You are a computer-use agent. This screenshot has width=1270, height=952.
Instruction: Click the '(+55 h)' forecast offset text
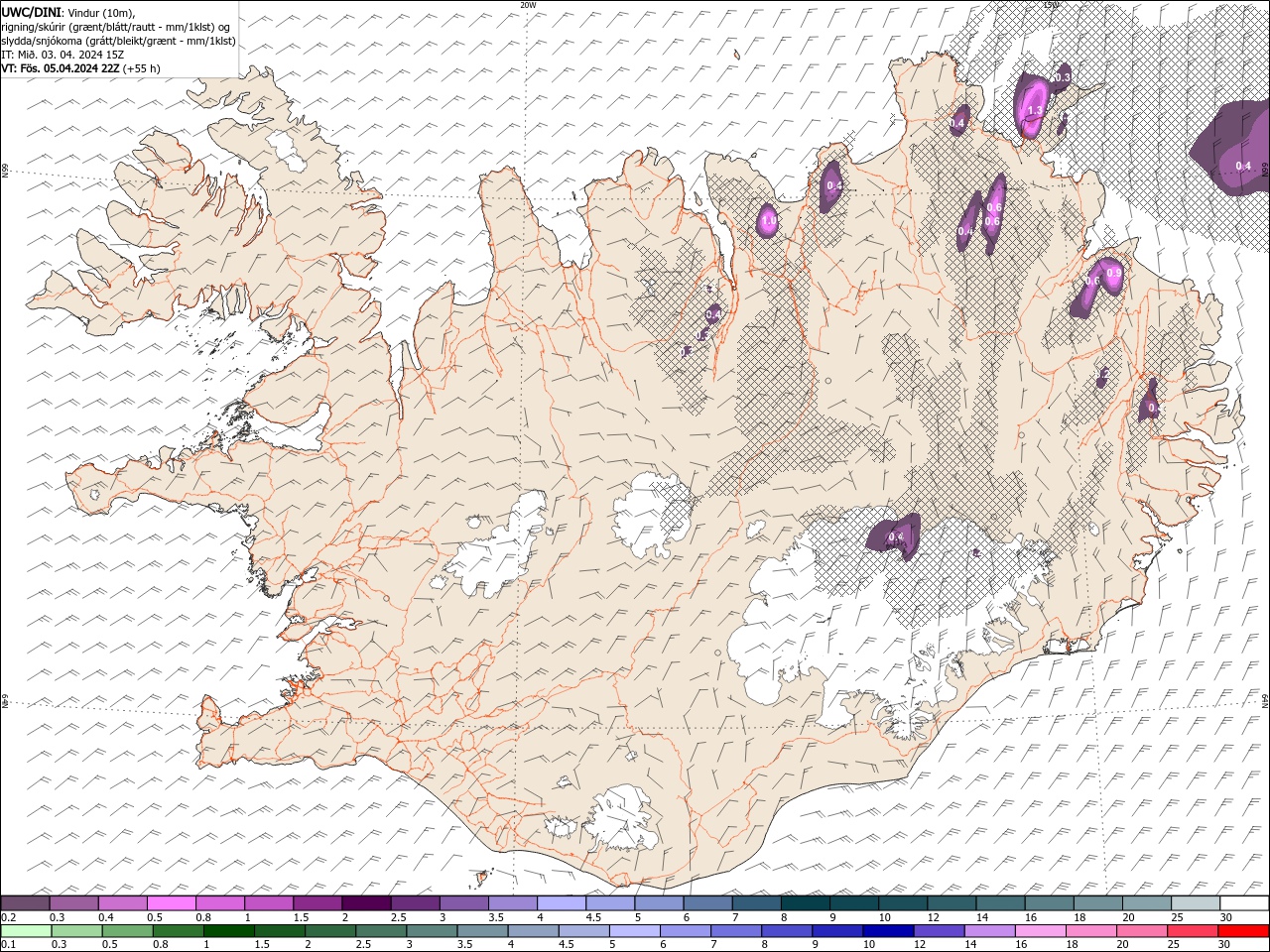(x=141, y=68)
